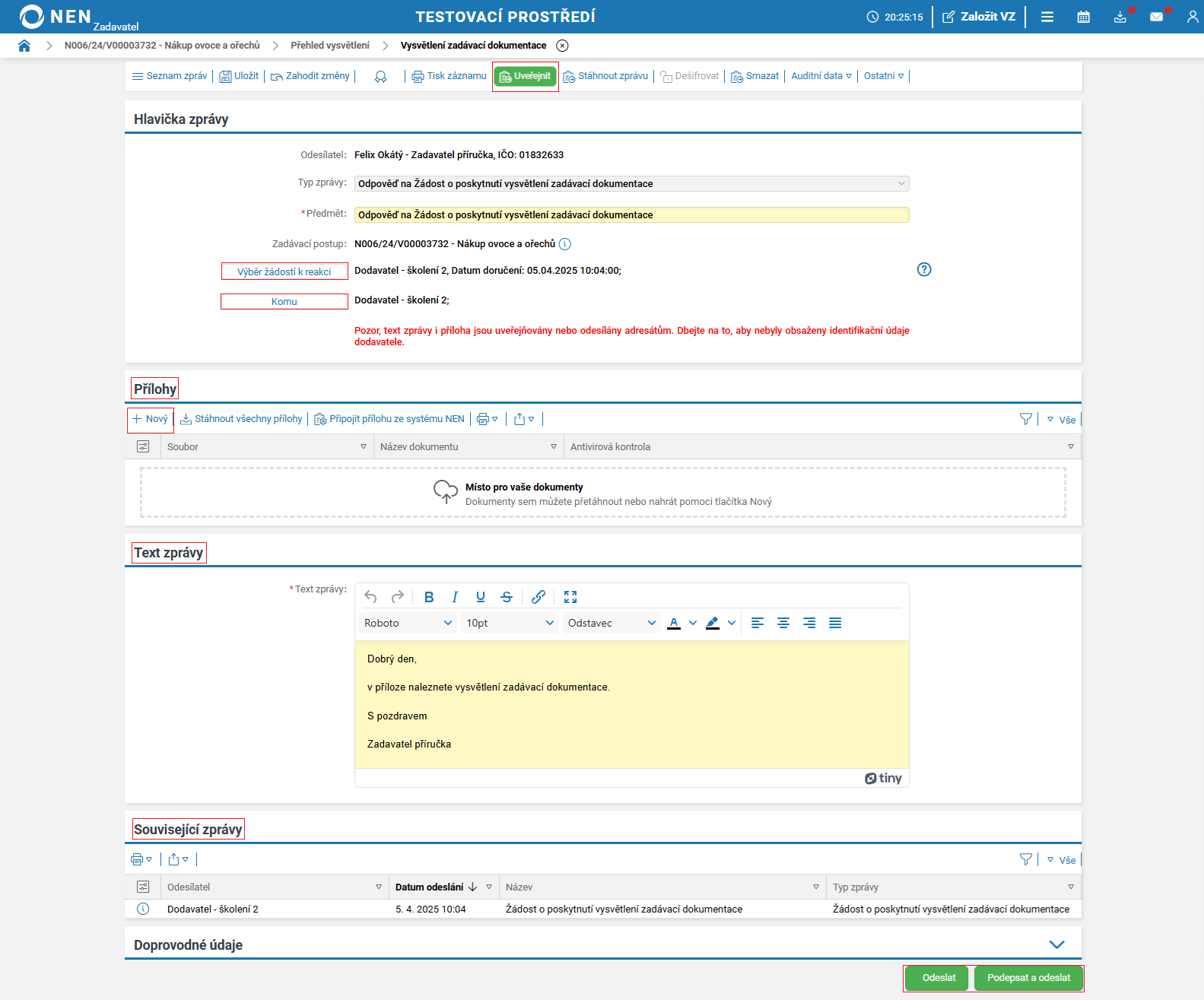Click the info icon next to Nákup ovoce a ořechů
This screenshot has width=1204, height=1000.
click(x=564, y=244)
